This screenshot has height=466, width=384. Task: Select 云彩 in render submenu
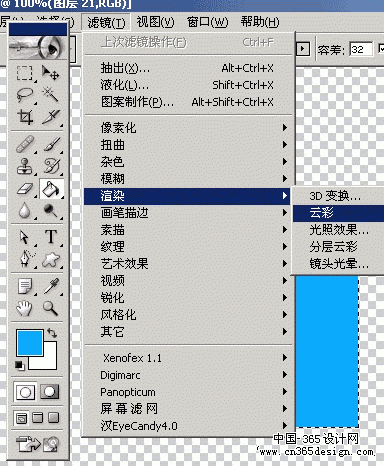[x=338, y=213]
